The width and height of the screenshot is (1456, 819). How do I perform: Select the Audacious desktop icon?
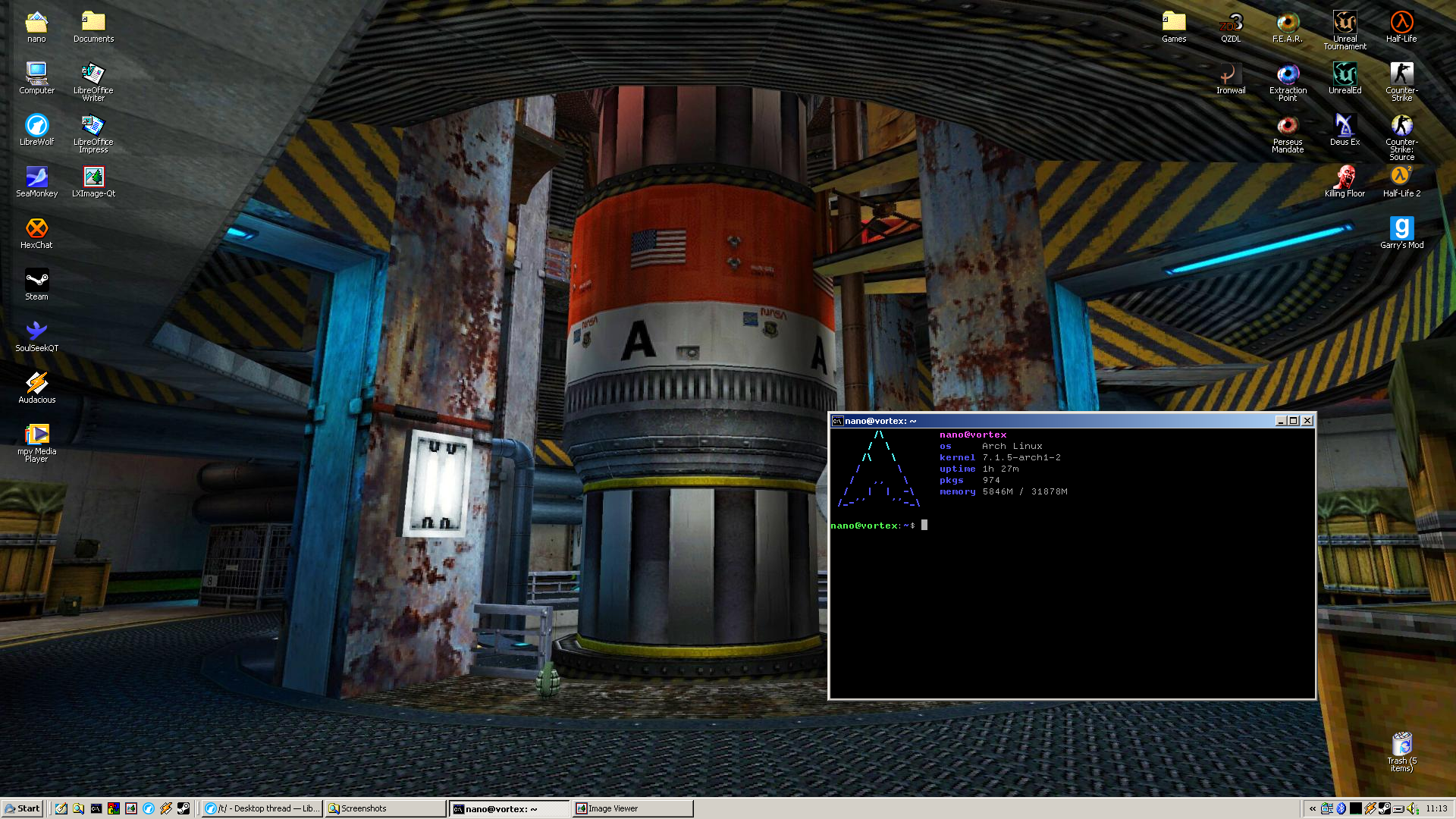(x=36, y=388)
